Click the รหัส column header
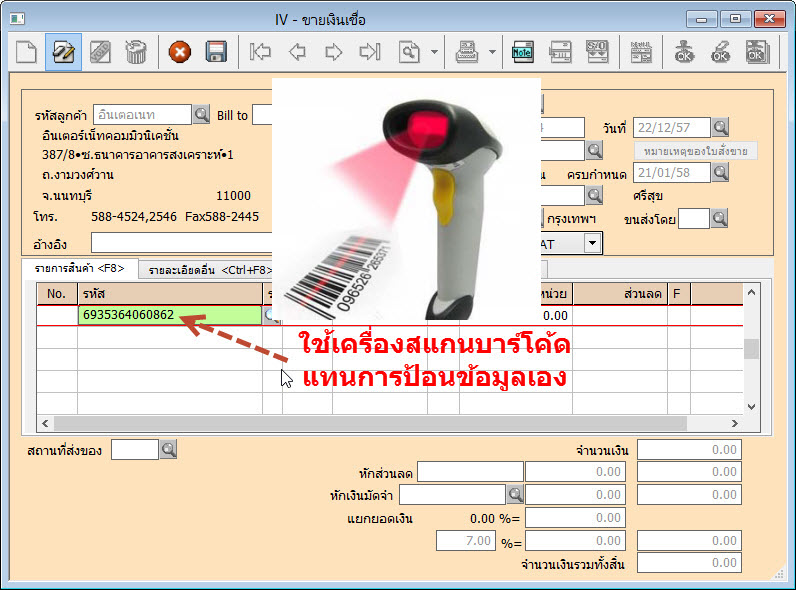Viewport: 796px width, 590px height. [170, 294]
